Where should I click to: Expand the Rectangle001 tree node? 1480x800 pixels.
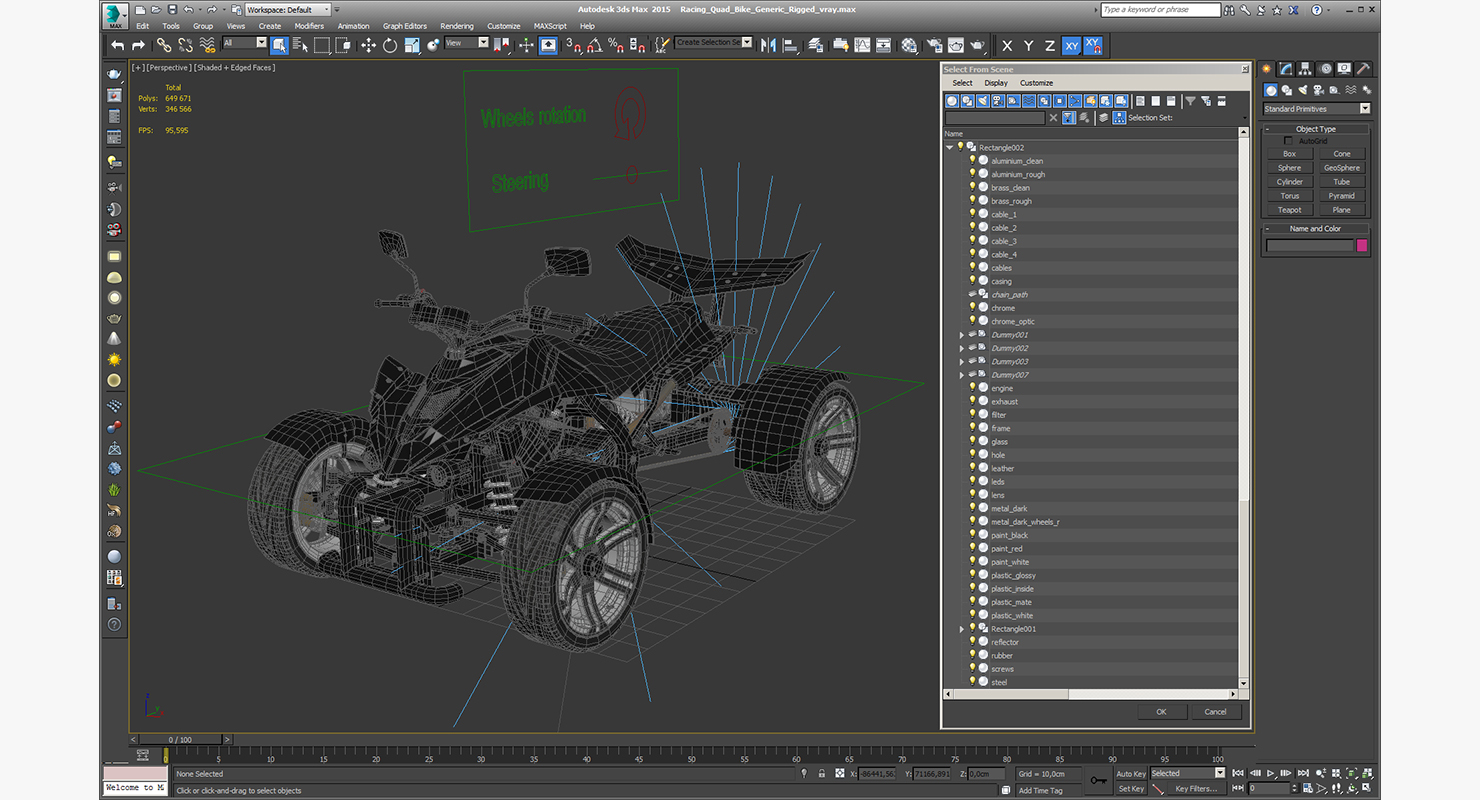click(962, 629)
